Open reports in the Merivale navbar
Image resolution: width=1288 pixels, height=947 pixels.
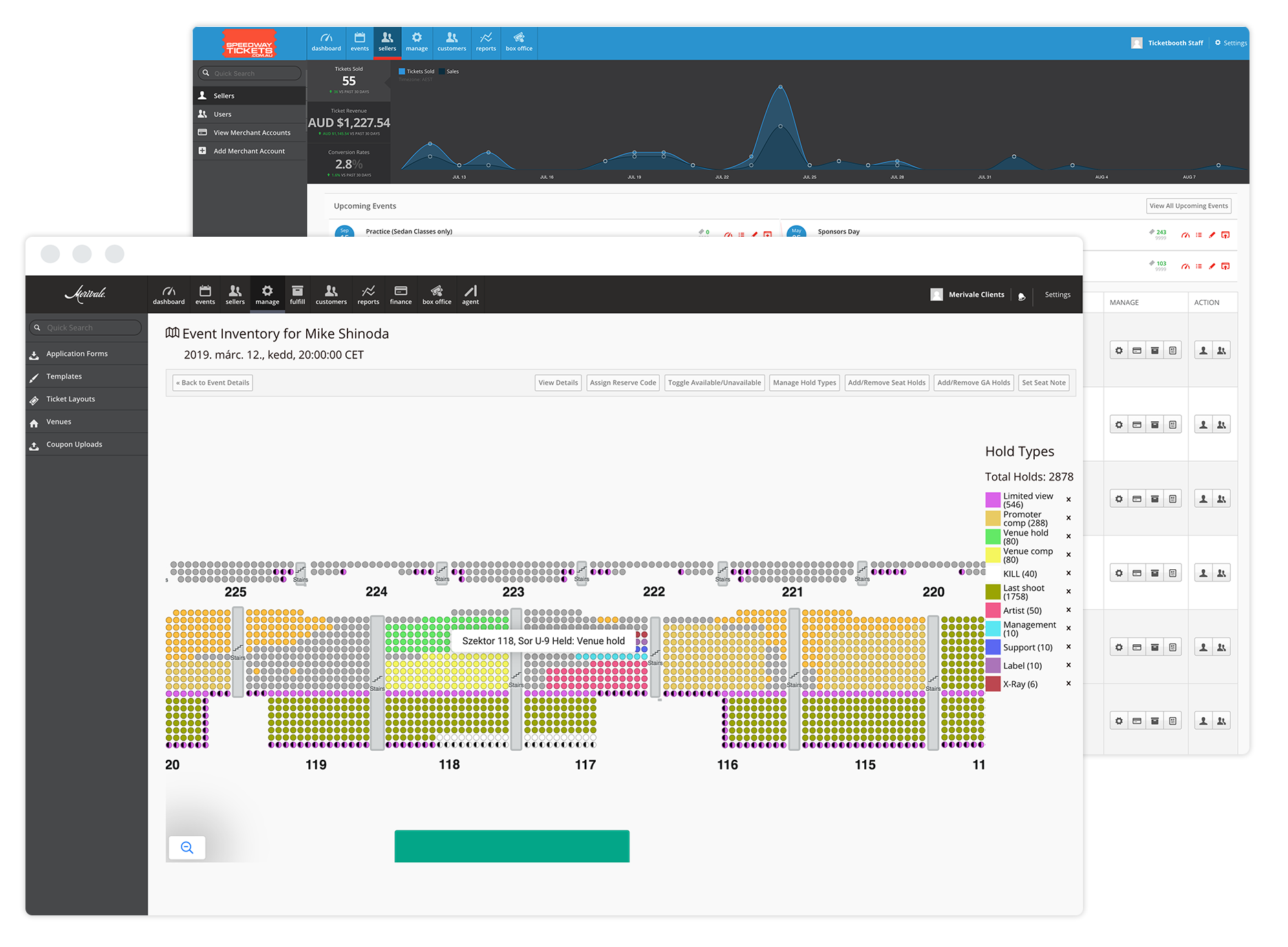click(368, 295)
